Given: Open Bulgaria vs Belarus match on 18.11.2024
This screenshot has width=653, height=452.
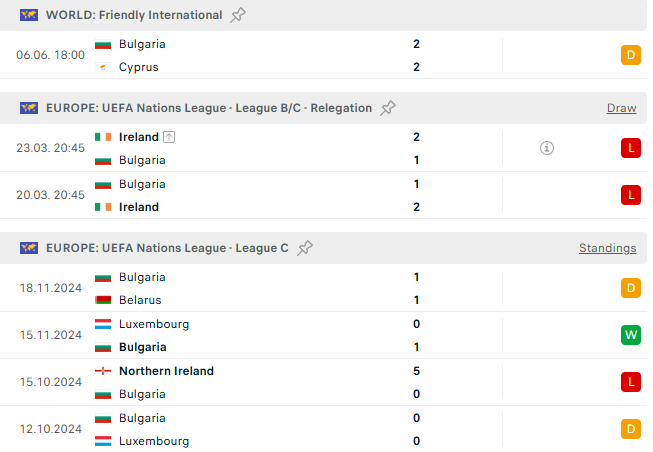Looking at the screenshot, I should coord(324,288).
